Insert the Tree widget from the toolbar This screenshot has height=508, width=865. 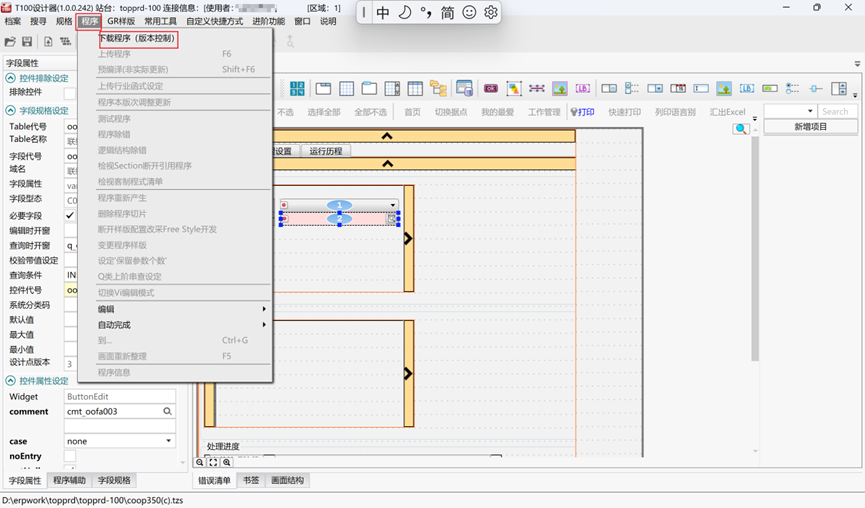tap(439, 88)
